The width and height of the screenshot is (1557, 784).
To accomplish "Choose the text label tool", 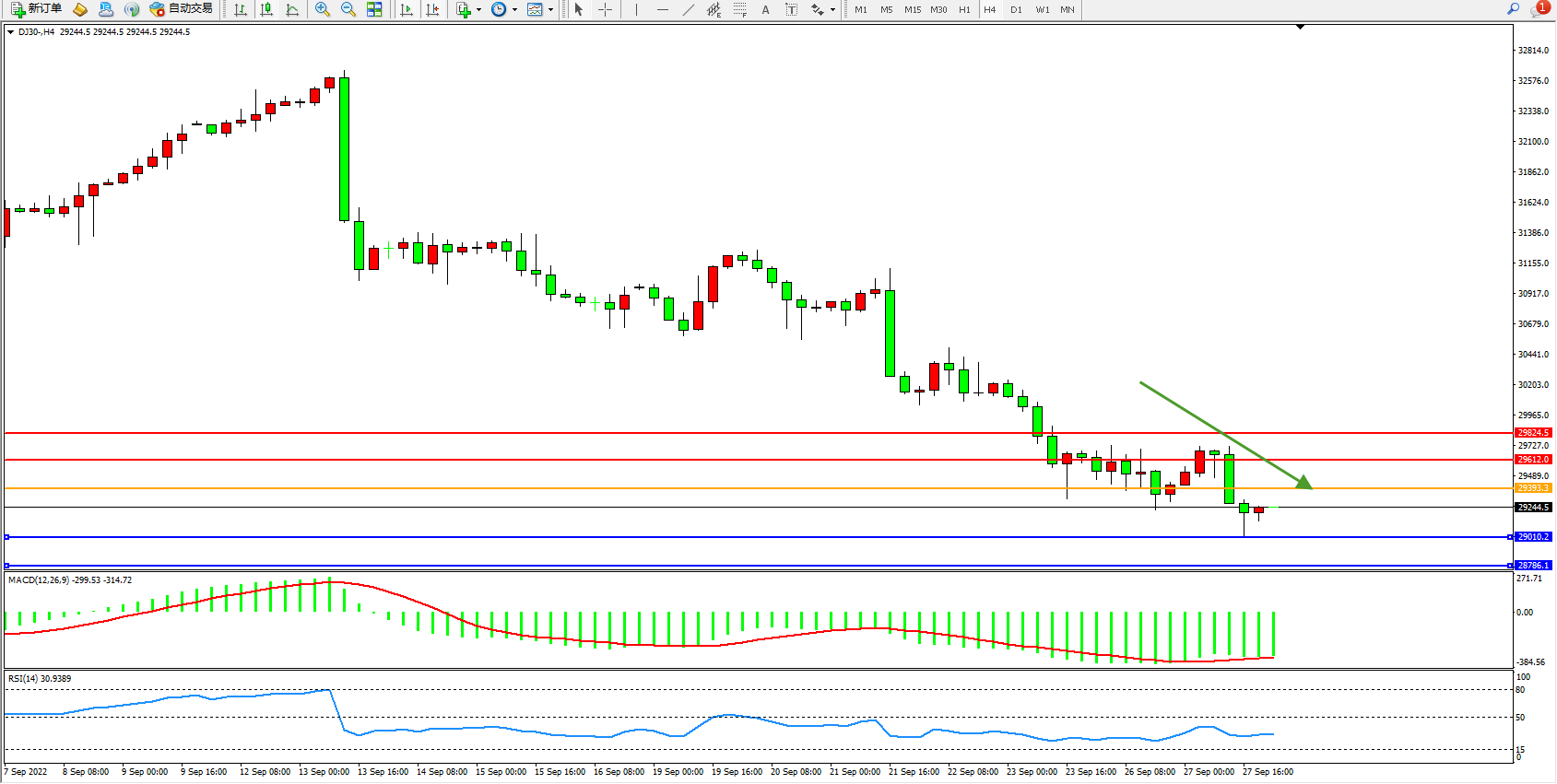I will 765,9.
